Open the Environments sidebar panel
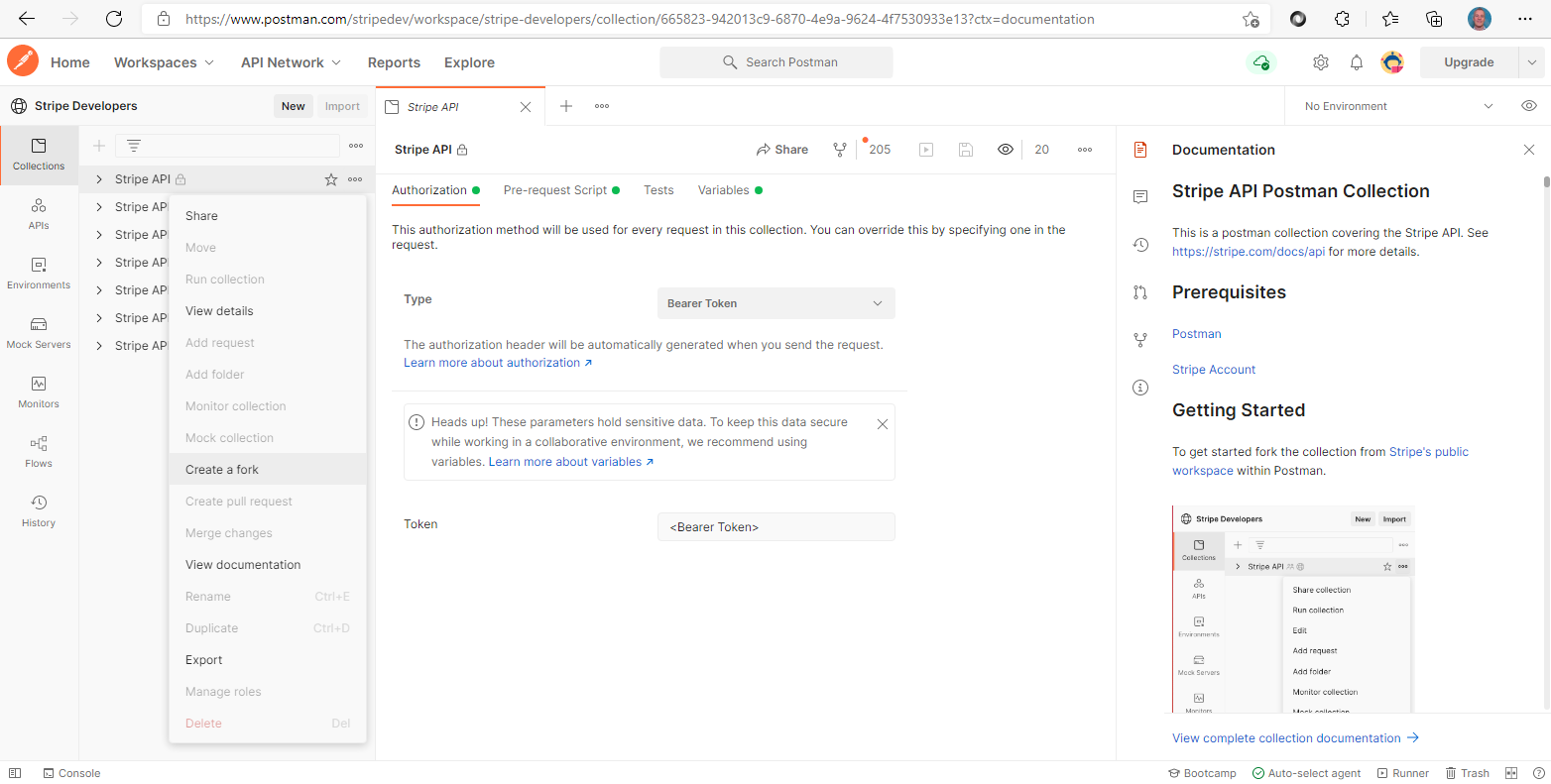The height and width of the screenshot is (784, 1551). click(x=38, y=275)
